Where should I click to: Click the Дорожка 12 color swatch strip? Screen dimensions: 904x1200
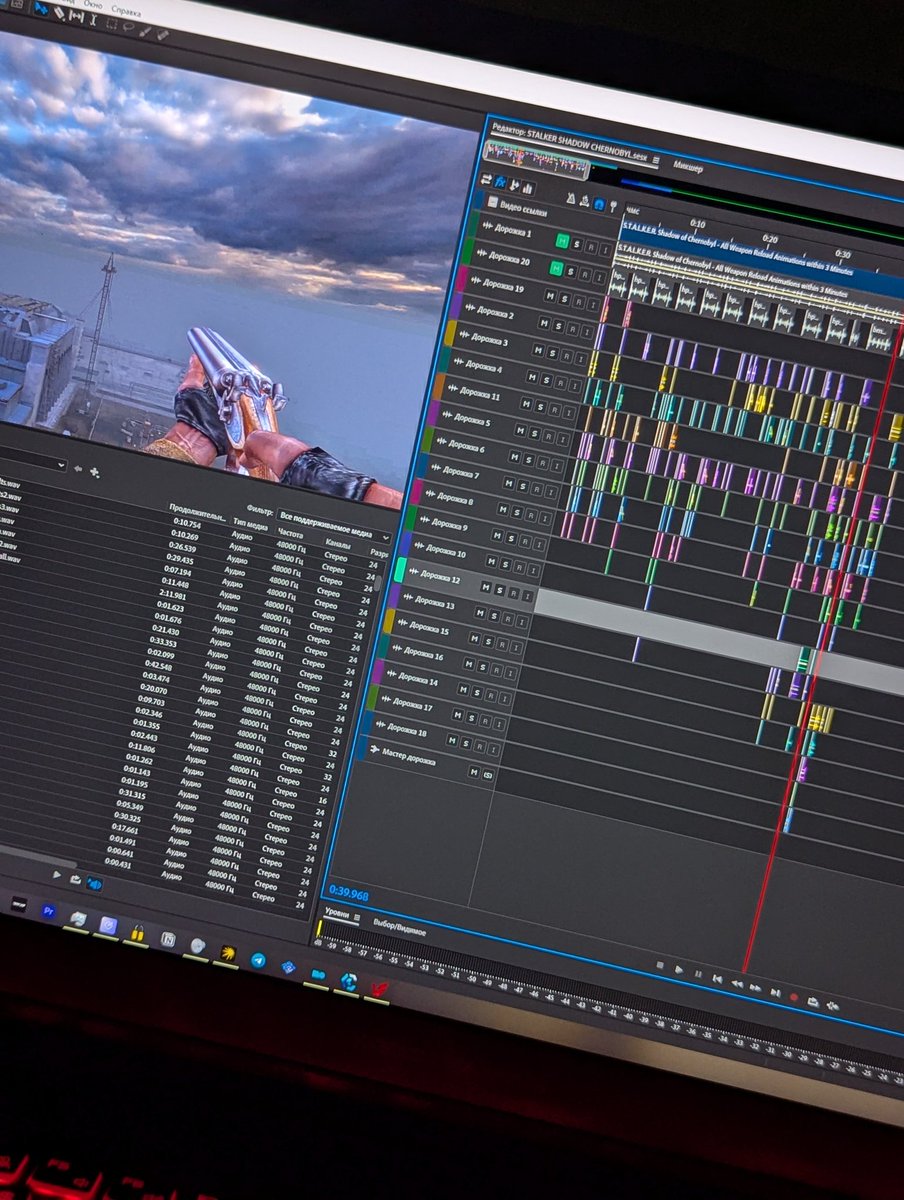pos(400,570)
